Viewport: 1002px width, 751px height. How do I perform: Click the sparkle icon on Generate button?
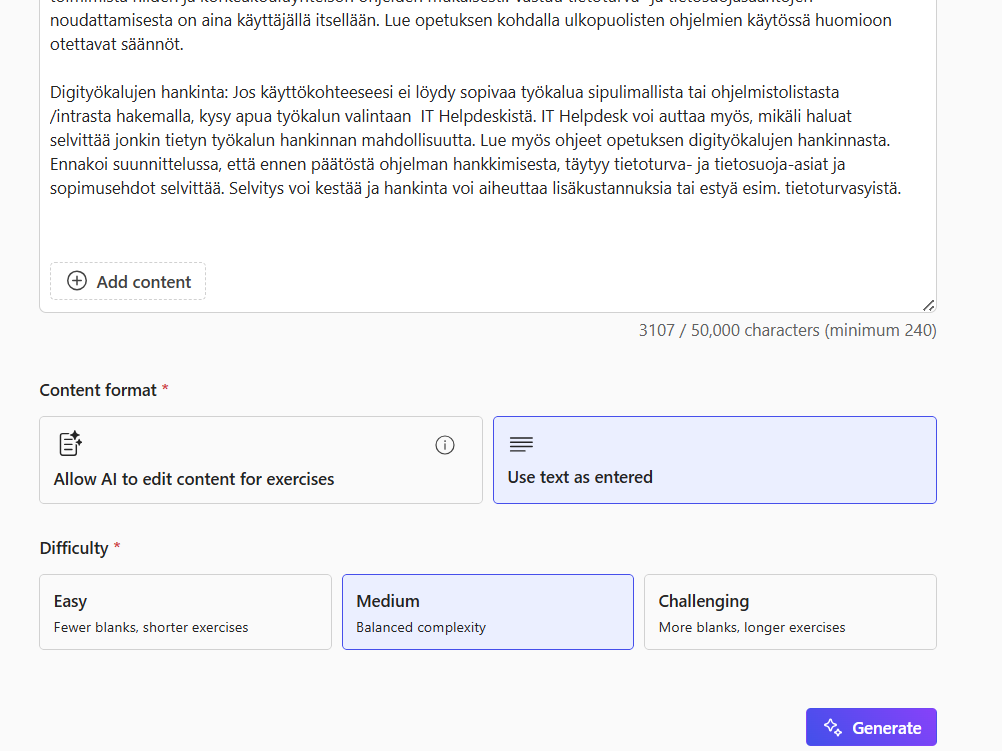(x=832, y=727)
